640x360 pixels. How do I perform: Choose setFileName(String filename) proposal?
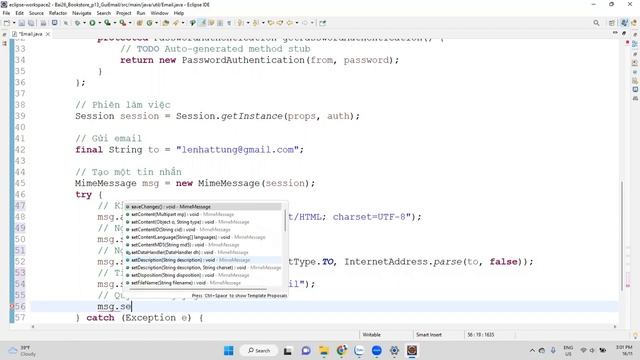tap(203, 282)
